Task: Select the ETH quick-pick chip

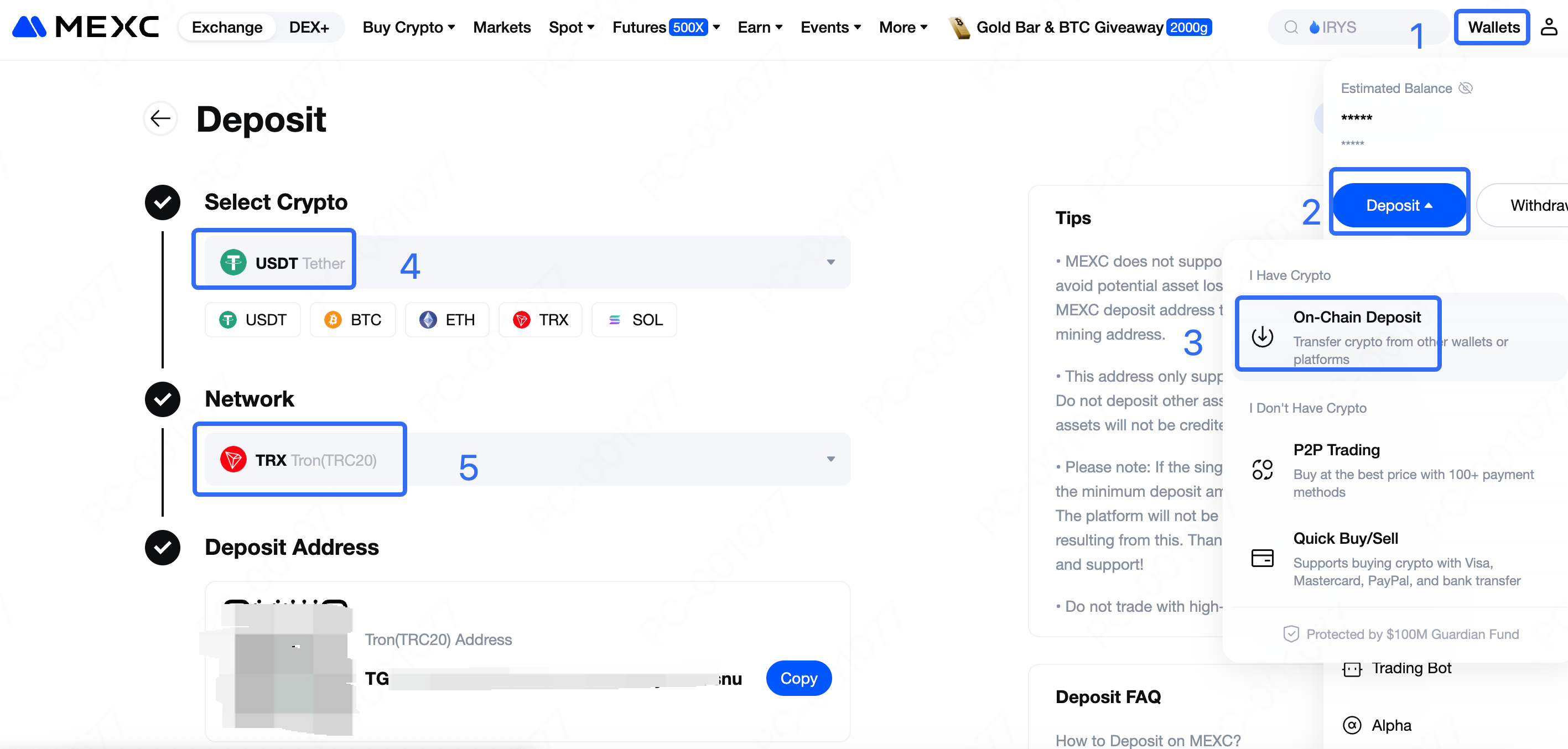Action: (448, 319)
